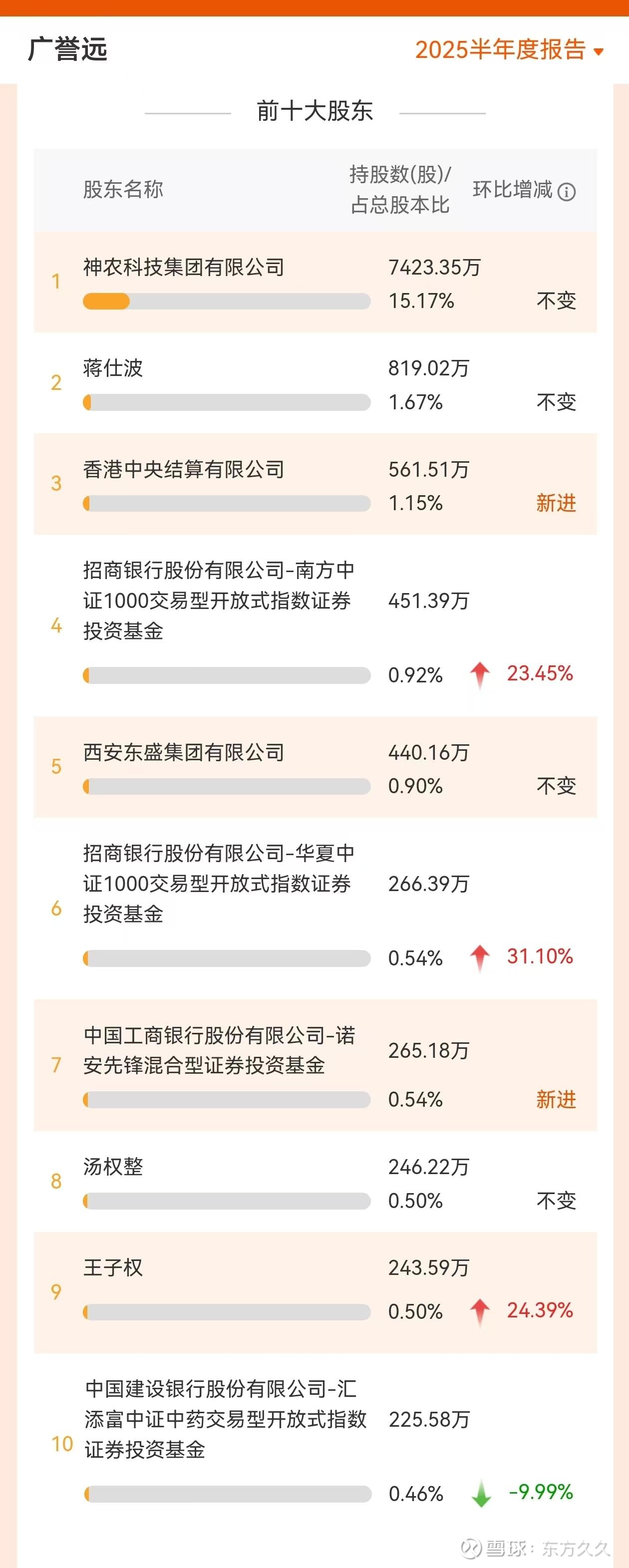The image size is (629, 1568).
Task: Tap red up arrow beside 31.10%
Action: pos(480,958)
